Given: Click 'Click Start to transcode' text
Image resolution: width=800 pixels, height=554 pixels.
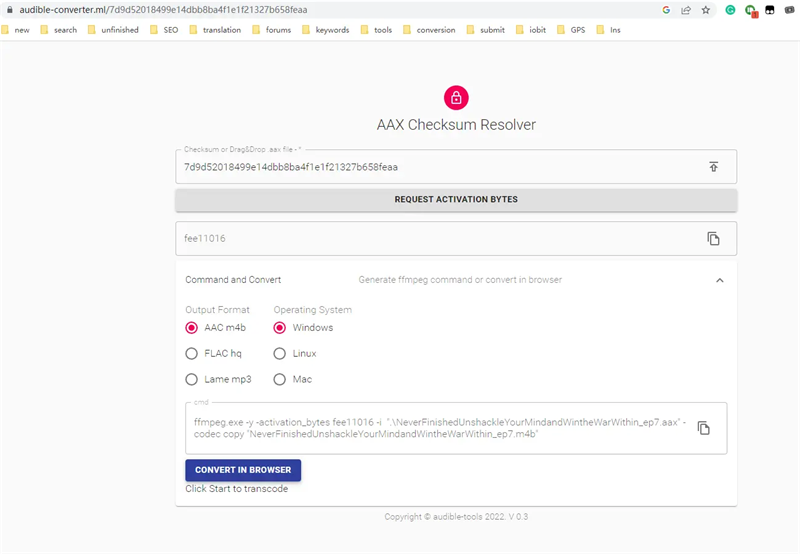Looking at the screenshot, I should pos(237,489).
